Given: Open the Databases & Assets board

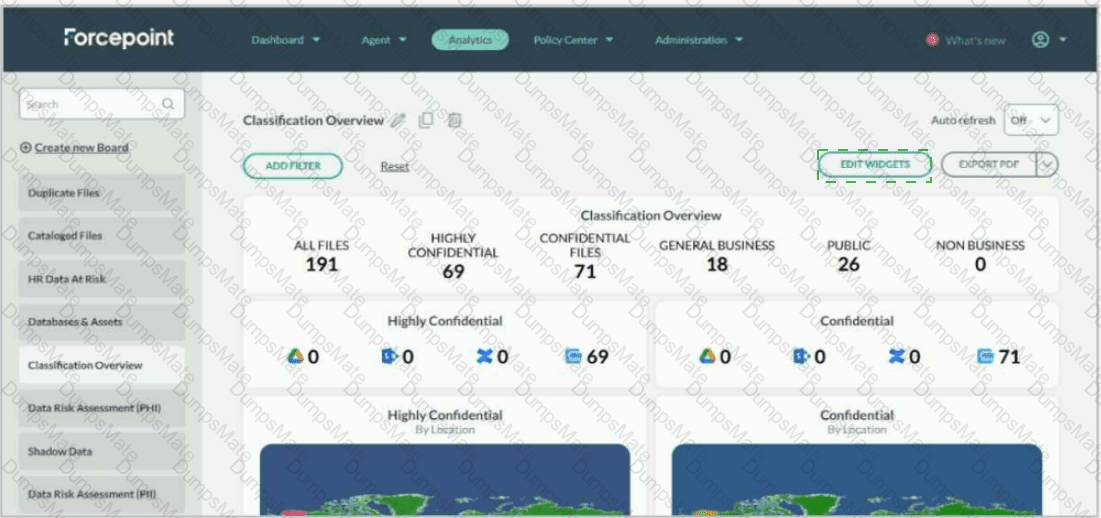Looking at the screenshot, I should [x=102, y=321].
